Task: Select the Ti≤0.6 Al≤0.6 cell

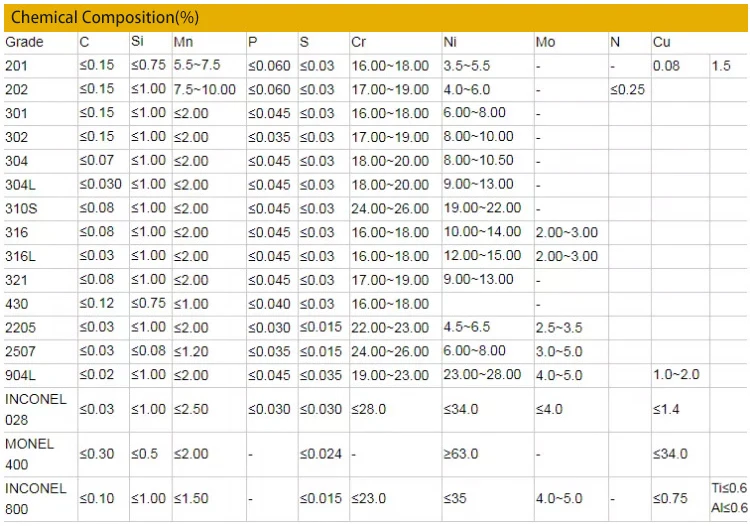Action: click(729, 498)
